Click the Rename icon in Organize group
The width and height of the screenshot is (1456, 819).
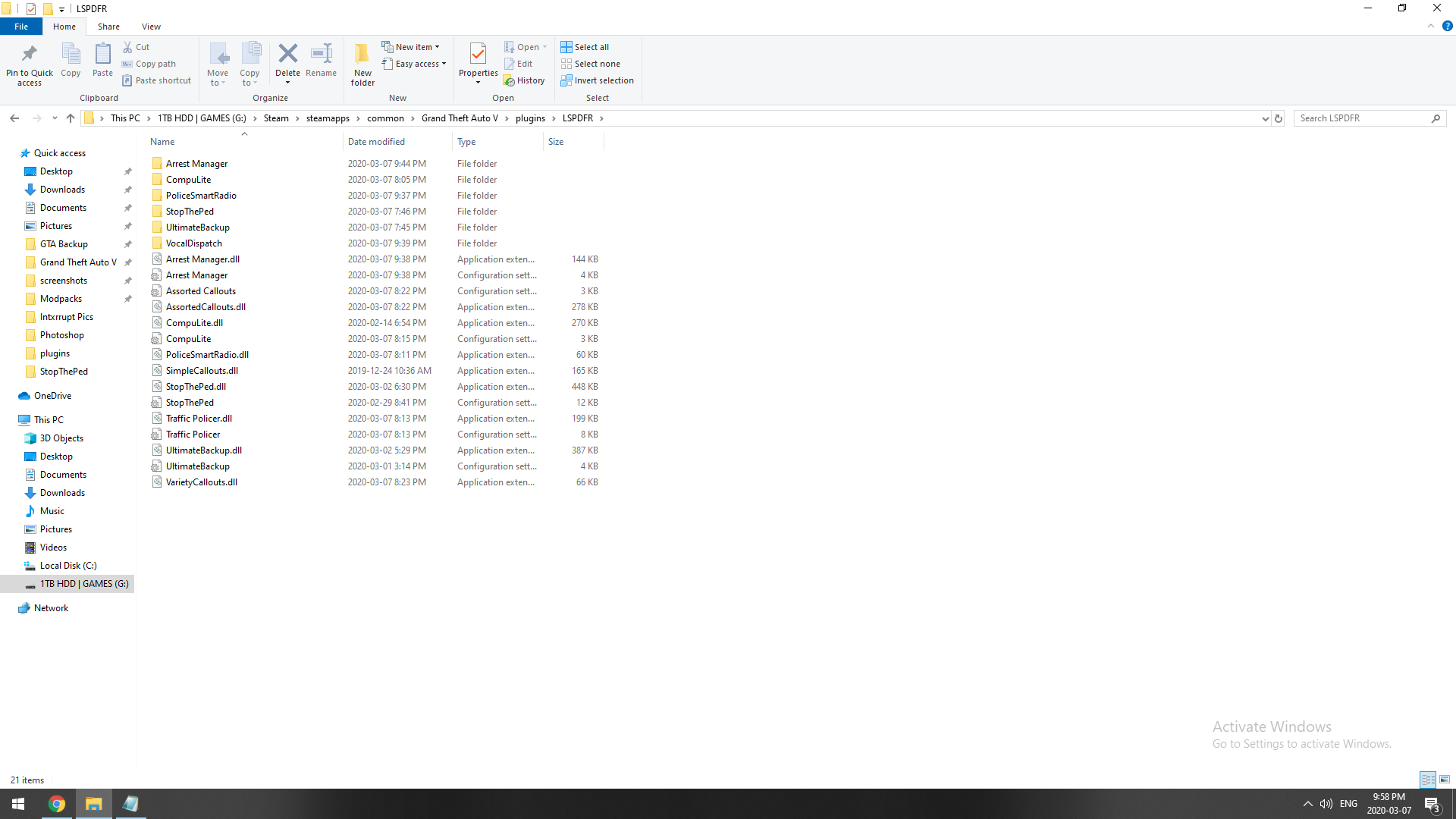click(322, 55)
